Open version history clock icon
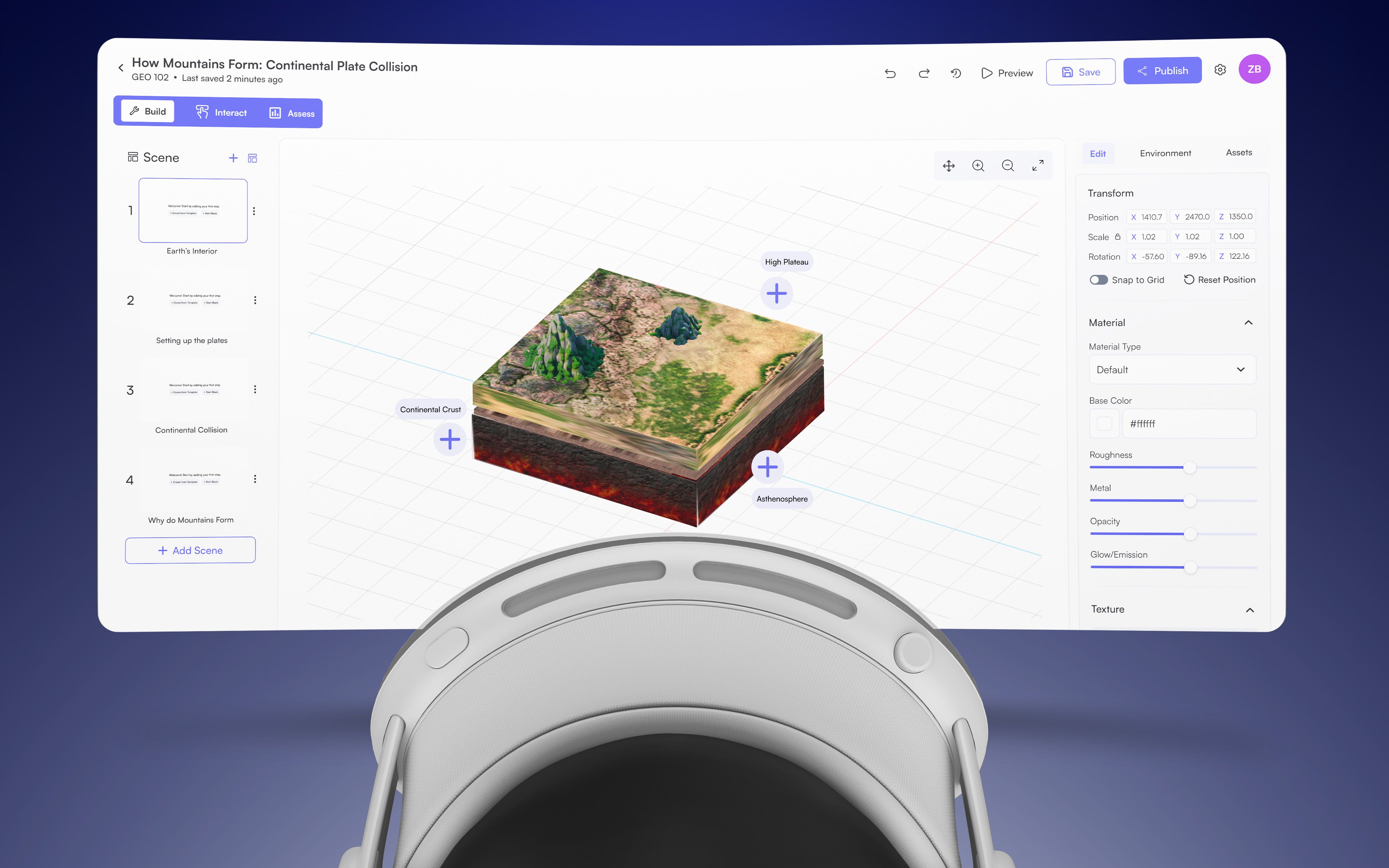1389x868 pixels. (956, 74)
